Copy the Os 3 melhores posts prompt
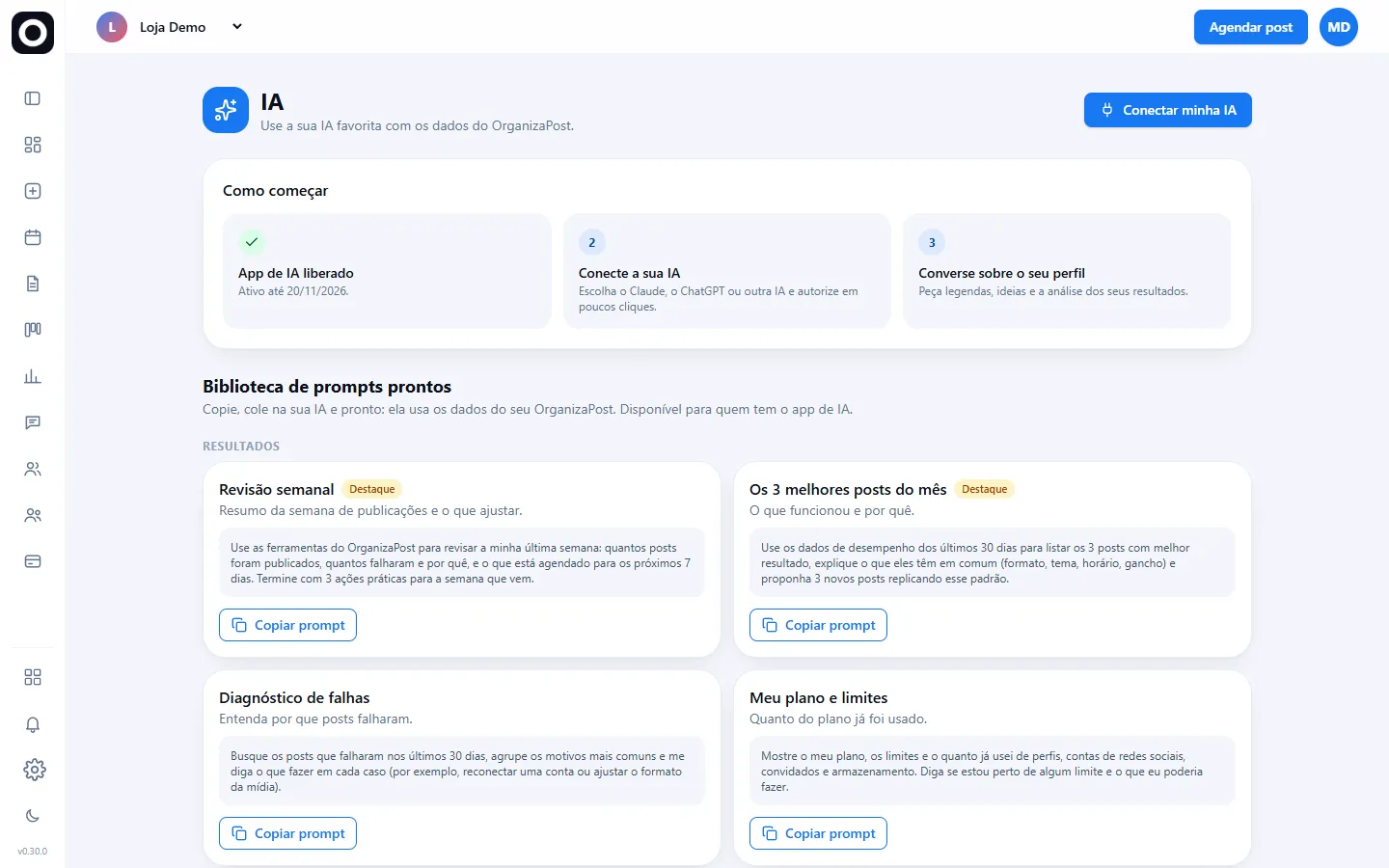The image size is (1389, 868). (819, 625)
